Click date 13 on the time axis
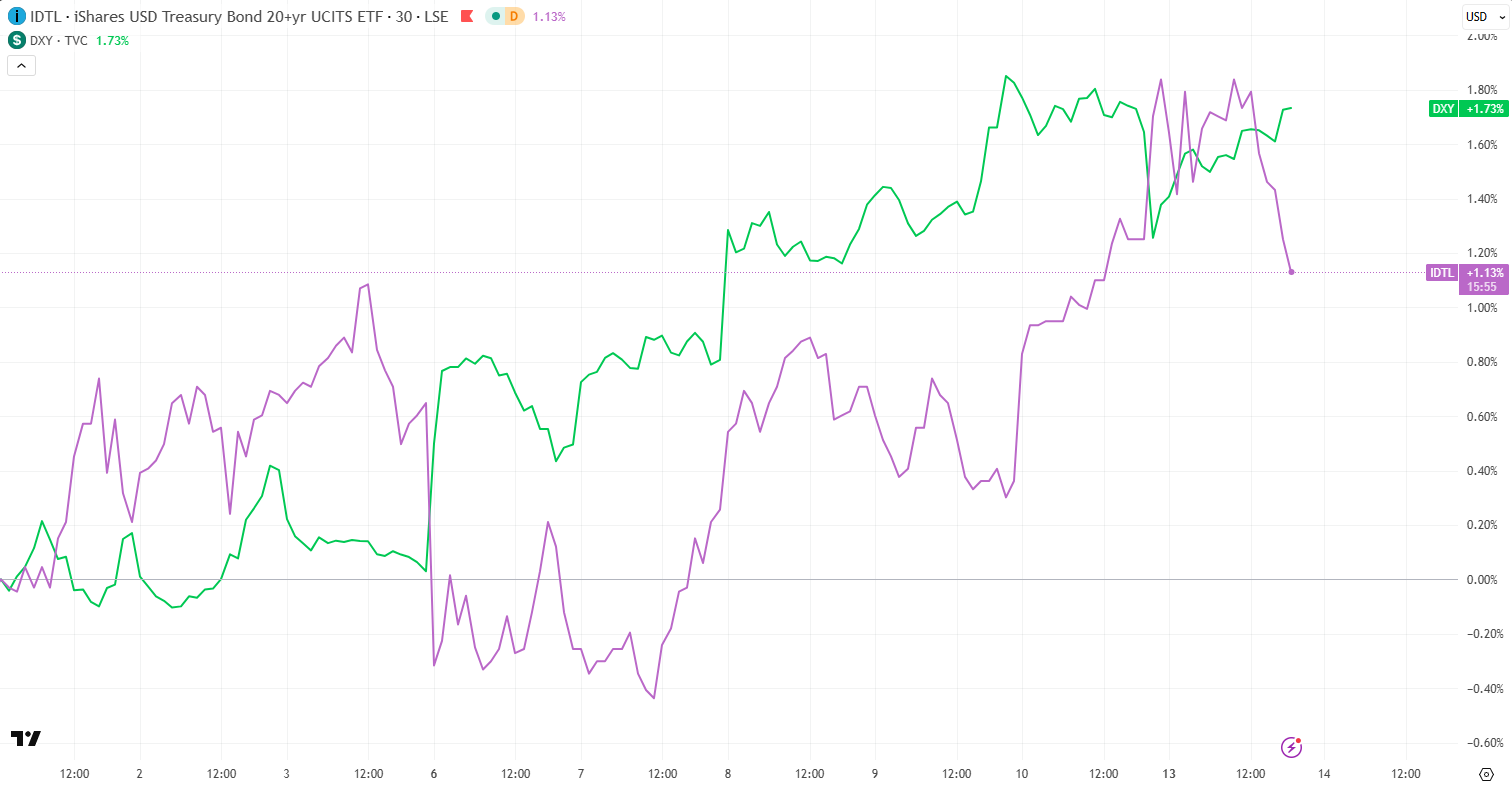This screenshot has height=786, width=1512. (x=1169, y=774)
